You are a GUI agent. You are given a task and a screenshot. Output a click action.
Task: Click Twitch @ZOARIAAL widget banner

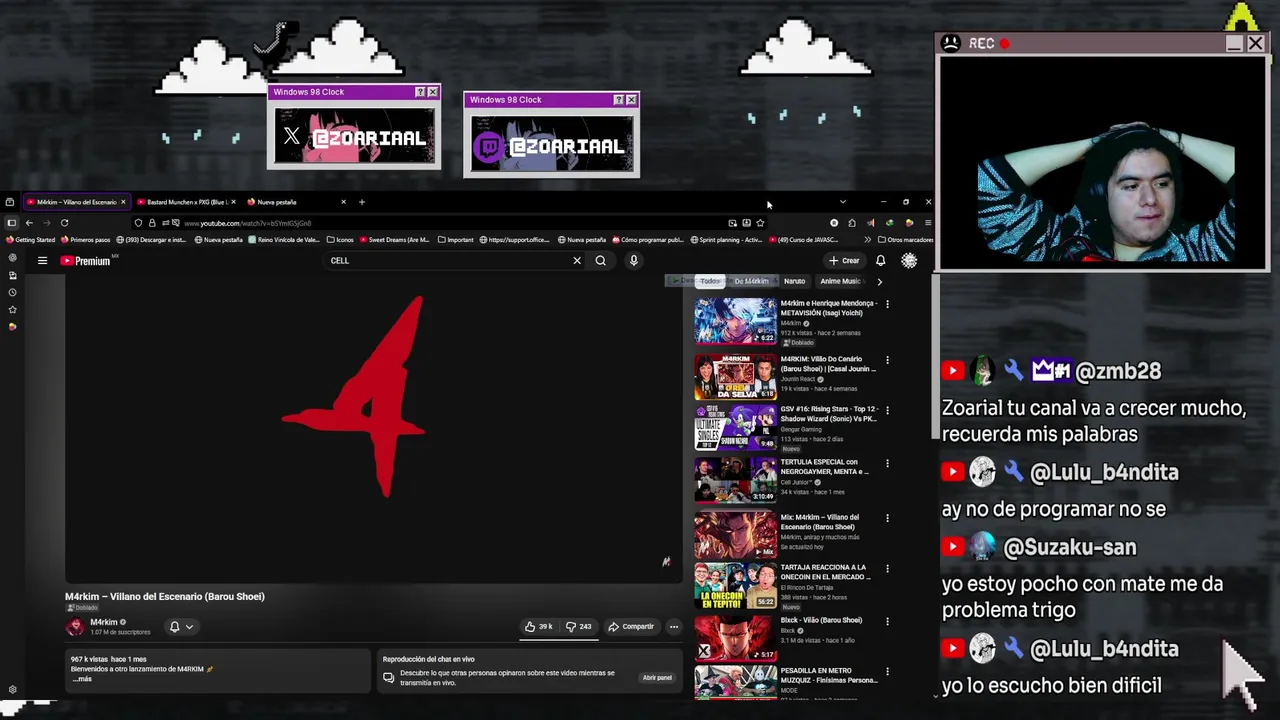(x=551, y=145)
